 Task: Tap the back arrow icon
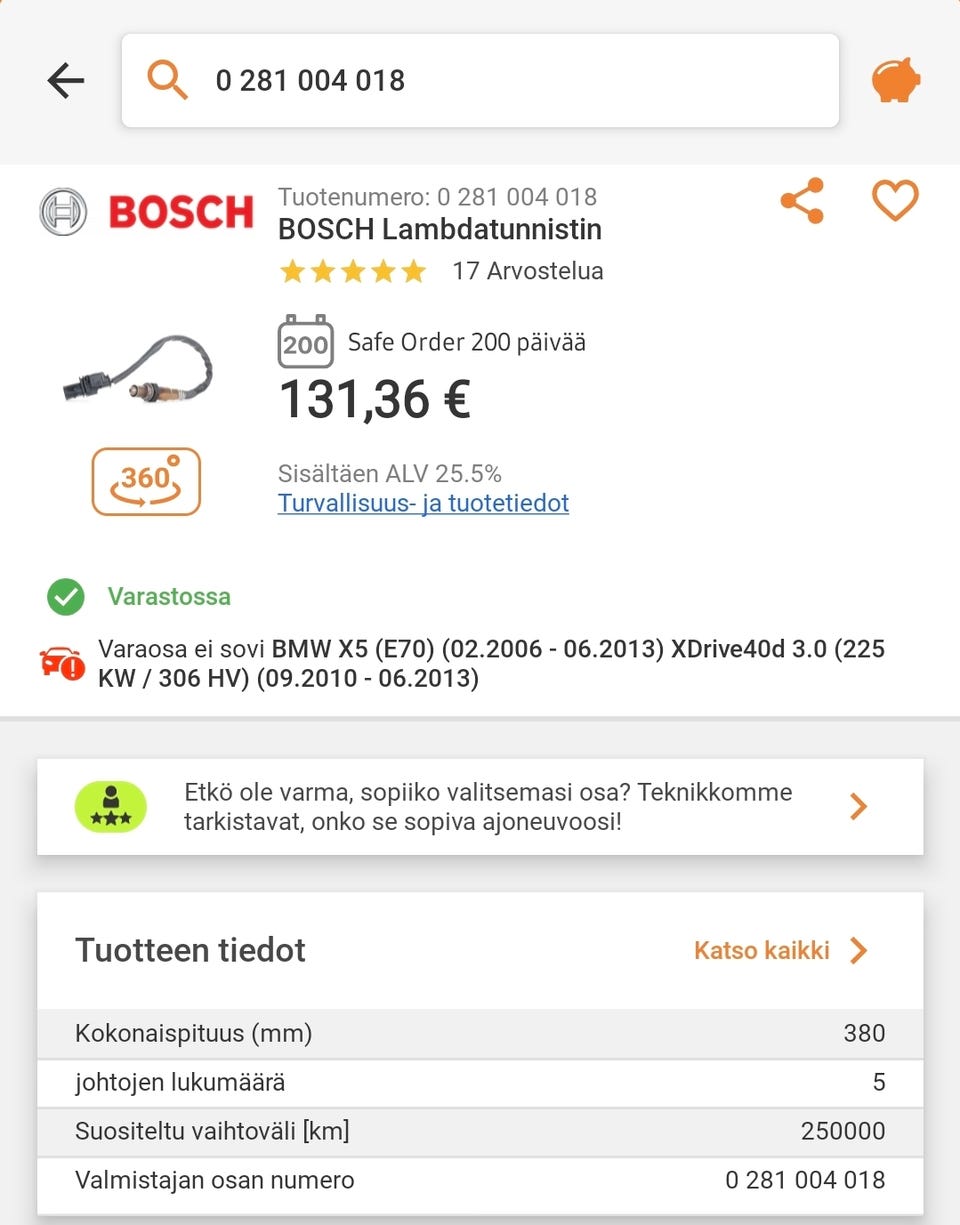[x=66, y=80]
